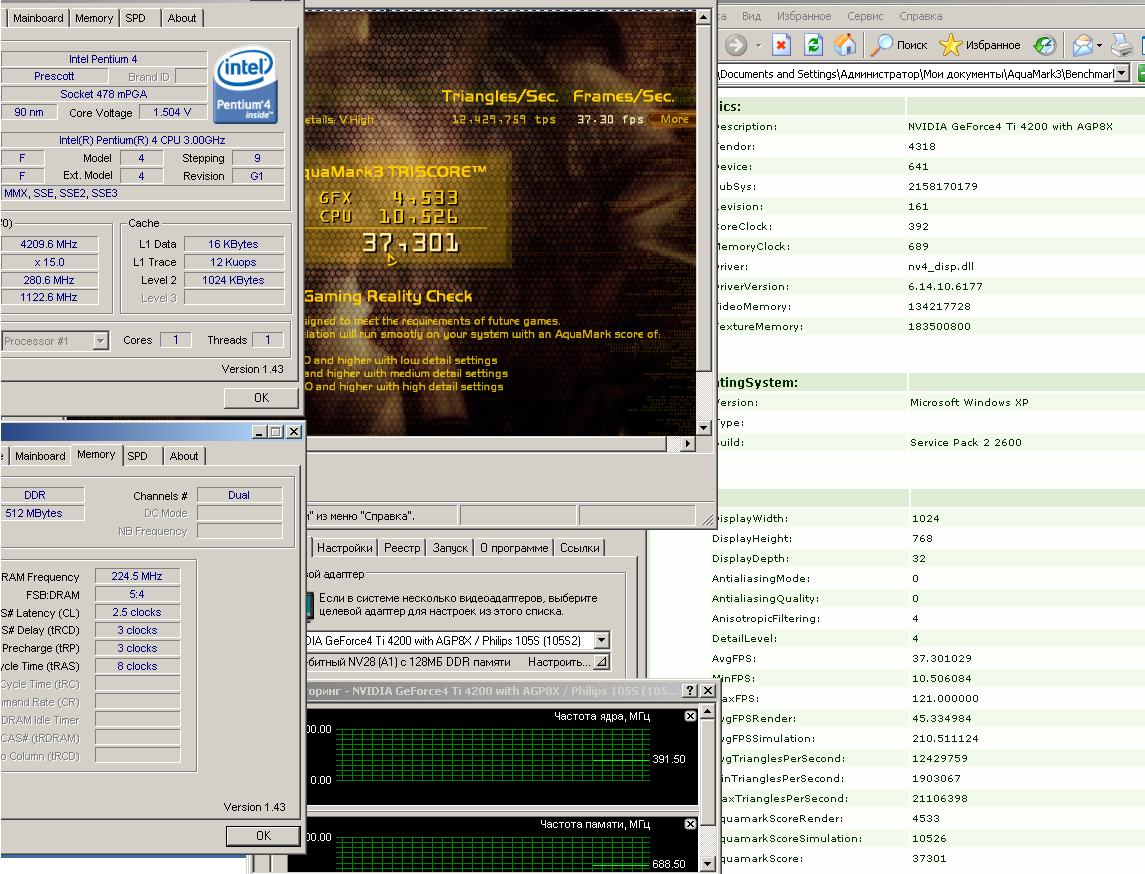Viewport: 1145px width, 874px height.
Task: Open the Избранное menu in the menu bar
Action: 804,16
